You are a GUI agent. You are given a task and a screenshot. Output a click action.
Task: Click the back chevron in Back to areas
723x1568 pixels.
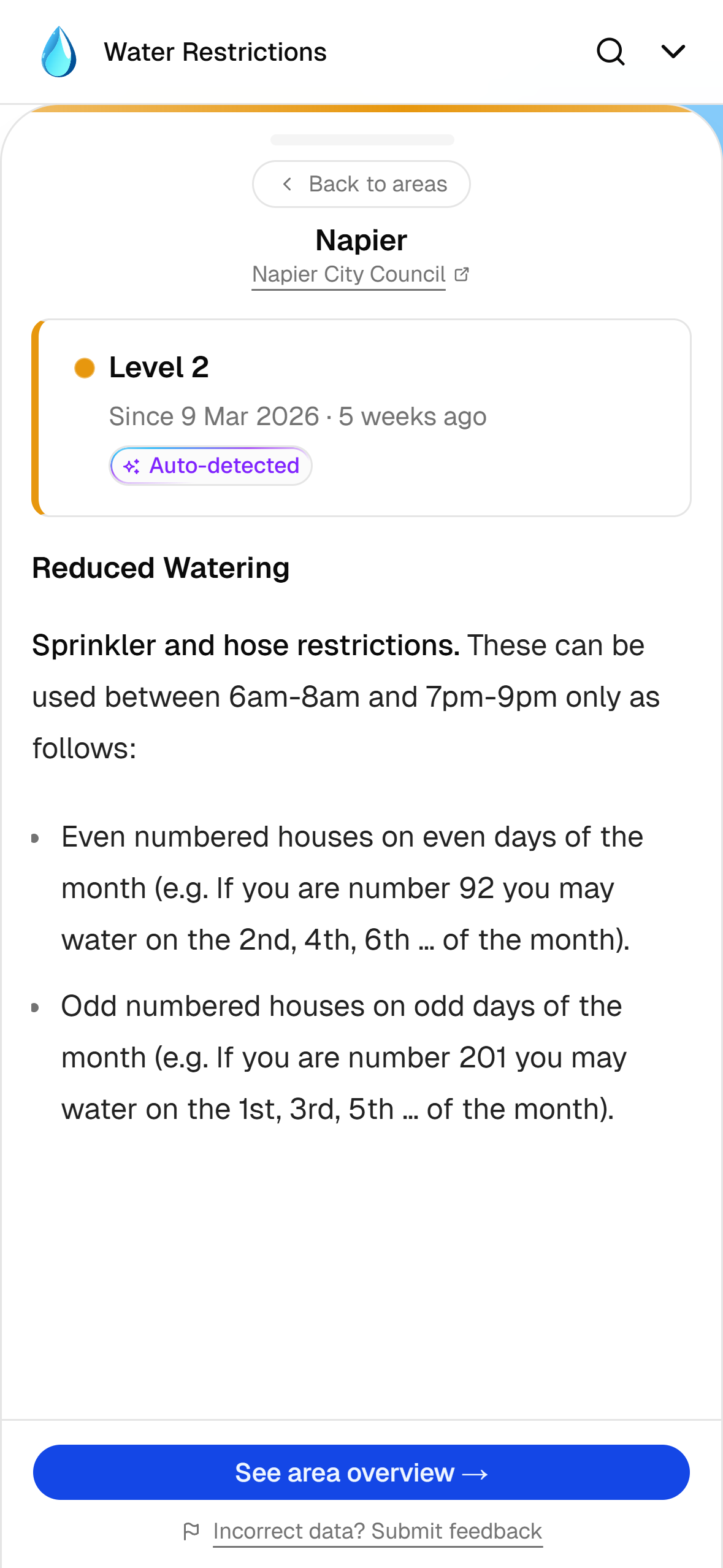point(287,184)
